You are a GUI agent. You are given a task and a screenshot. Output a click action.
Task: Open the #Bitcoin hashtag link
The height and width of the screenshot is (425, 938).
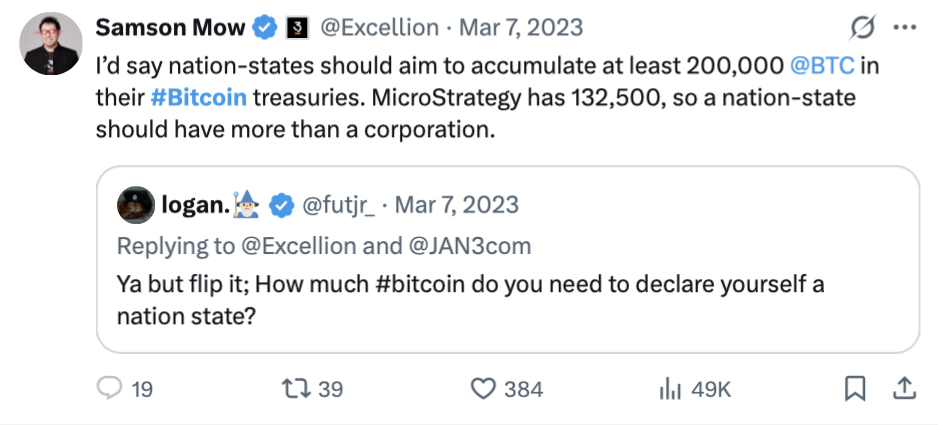point(199,99)
